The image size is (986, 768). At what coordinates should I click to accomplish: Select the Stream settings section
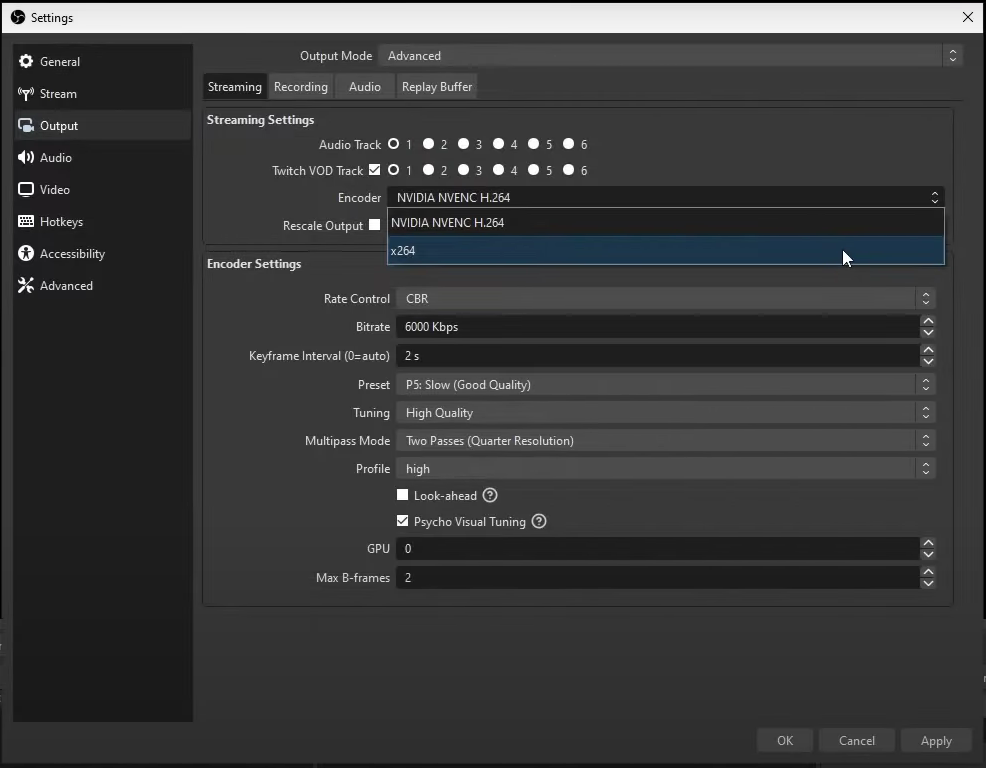(57, 93)
